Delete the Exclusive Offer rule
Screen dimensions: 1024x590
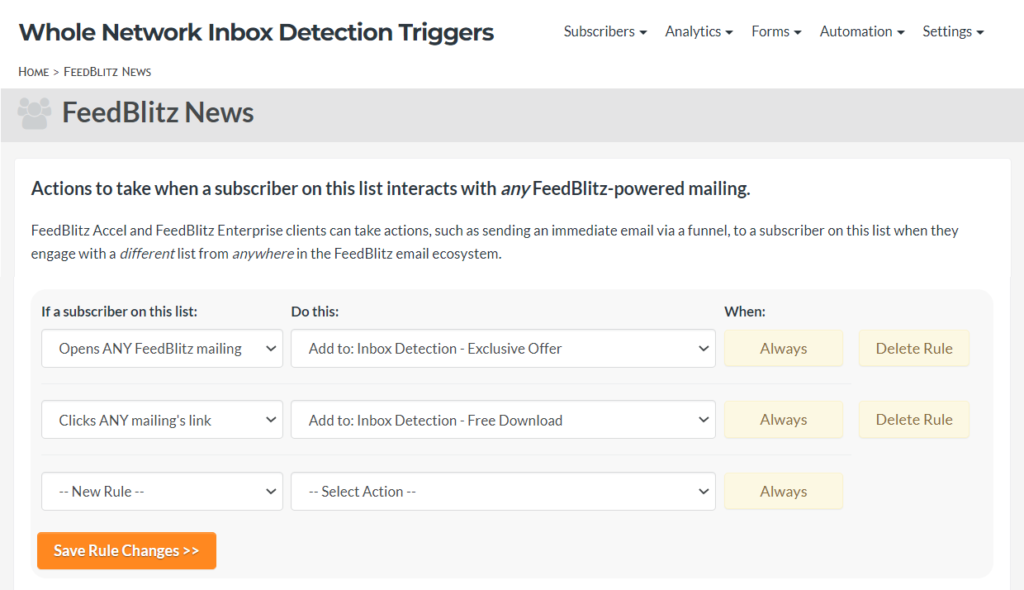tap(914, 348)
